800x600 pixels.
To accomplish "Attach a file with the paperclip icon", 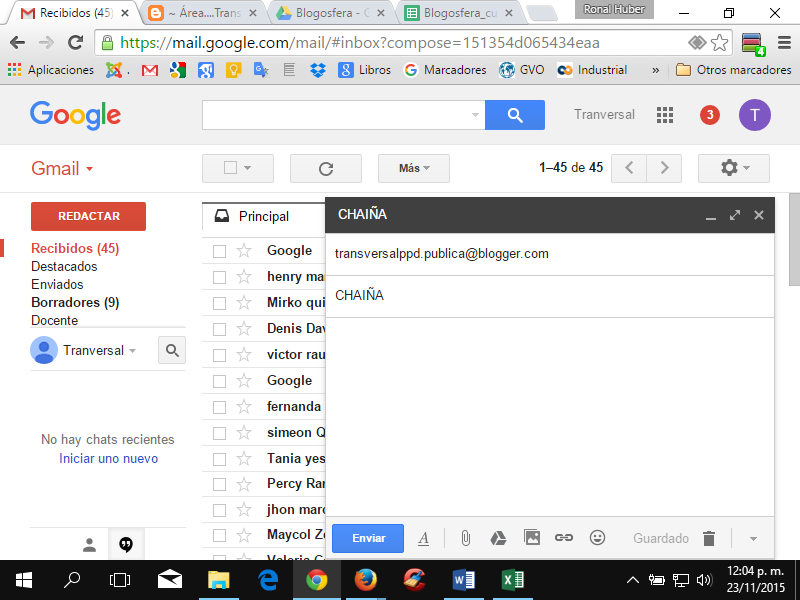I will point(465,538).
